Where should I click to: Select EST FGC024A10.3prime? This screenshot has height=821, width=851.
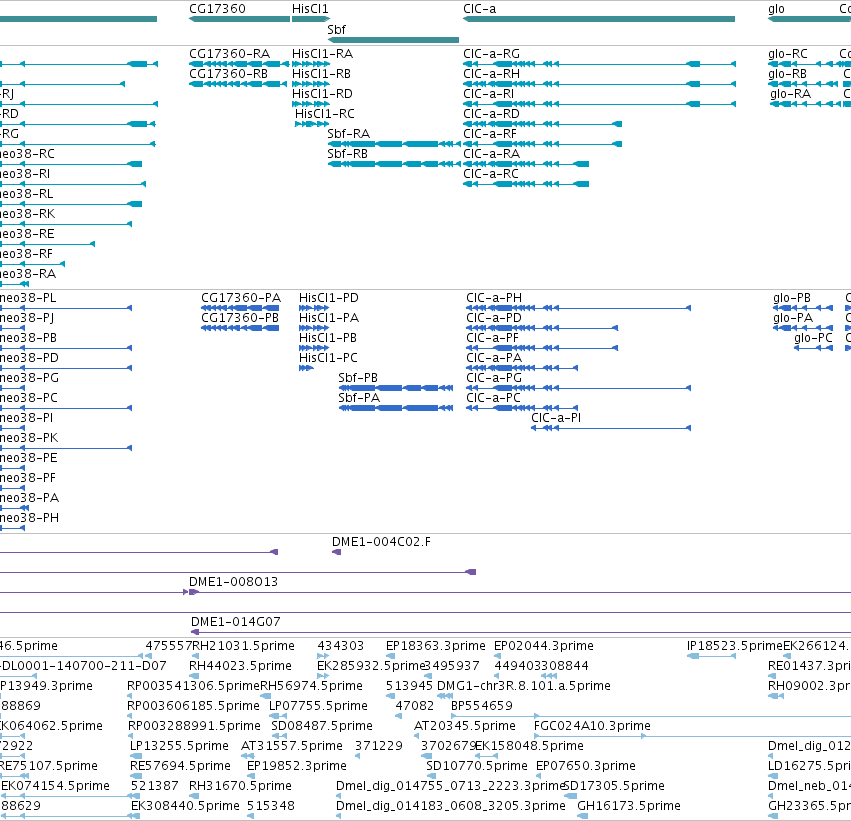tap(693, 736)
